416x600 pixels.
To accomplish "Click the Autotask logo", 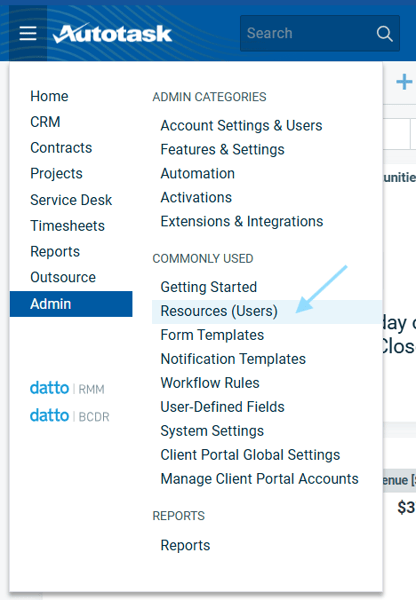I will (113, 34).
